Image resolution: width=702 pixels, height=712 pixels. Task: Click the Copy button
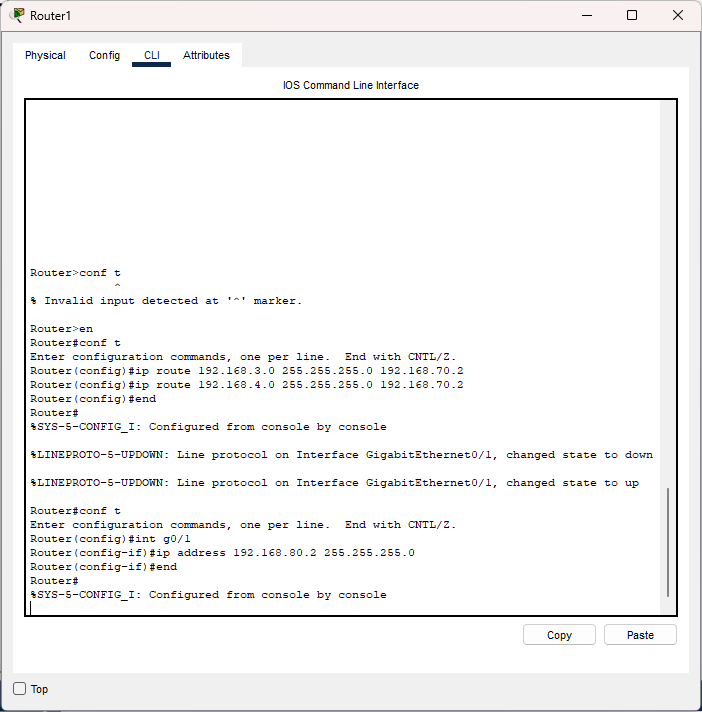(x=559, y=634)
